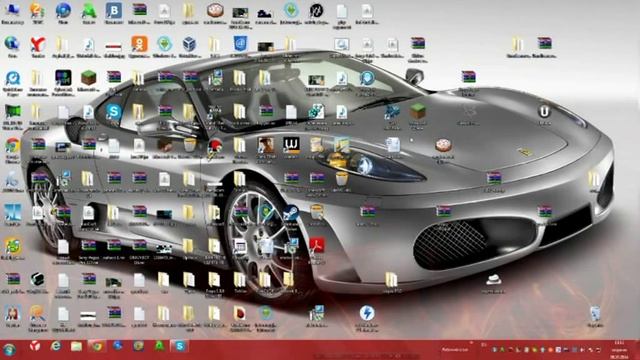Viewport: 640px width, 360px height.
Task: Open the dark round script-logo icon
Action: [x=316, y=11]
